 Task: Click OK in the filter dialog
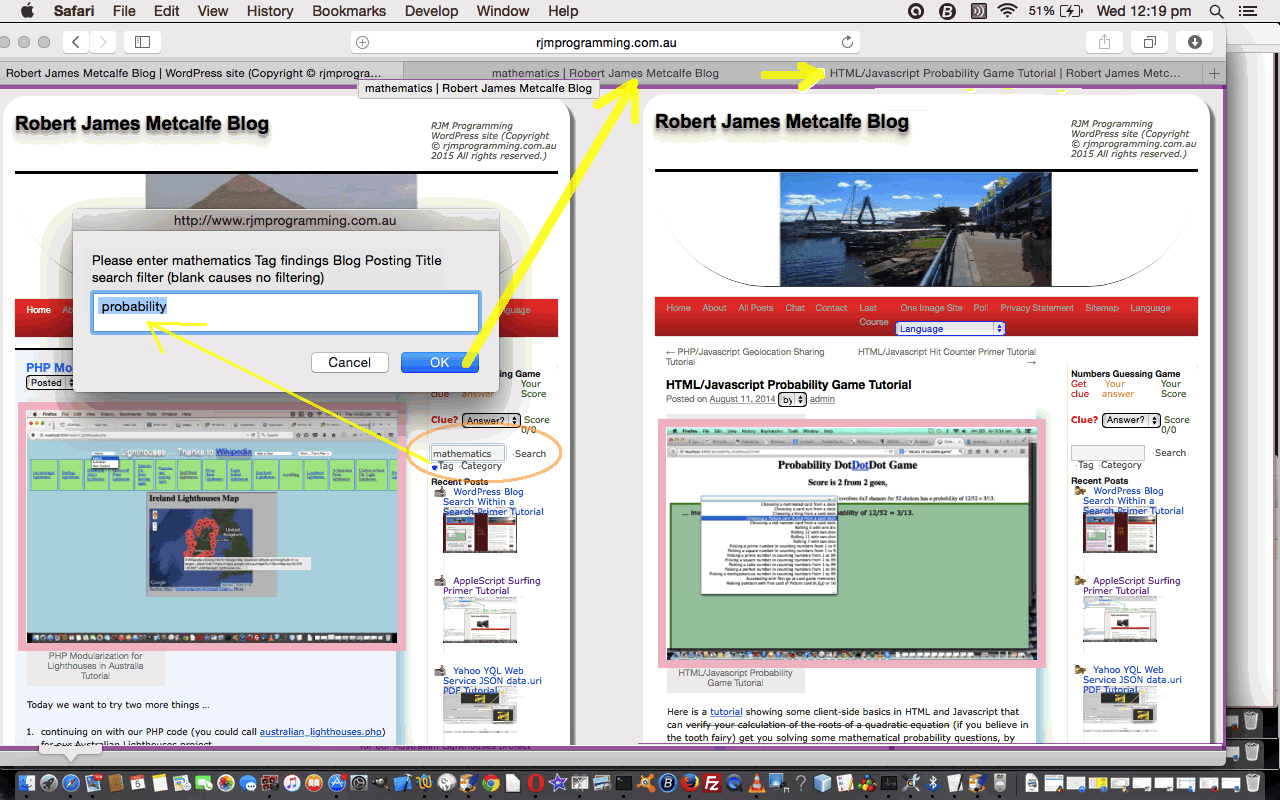[x=440, y=362]
